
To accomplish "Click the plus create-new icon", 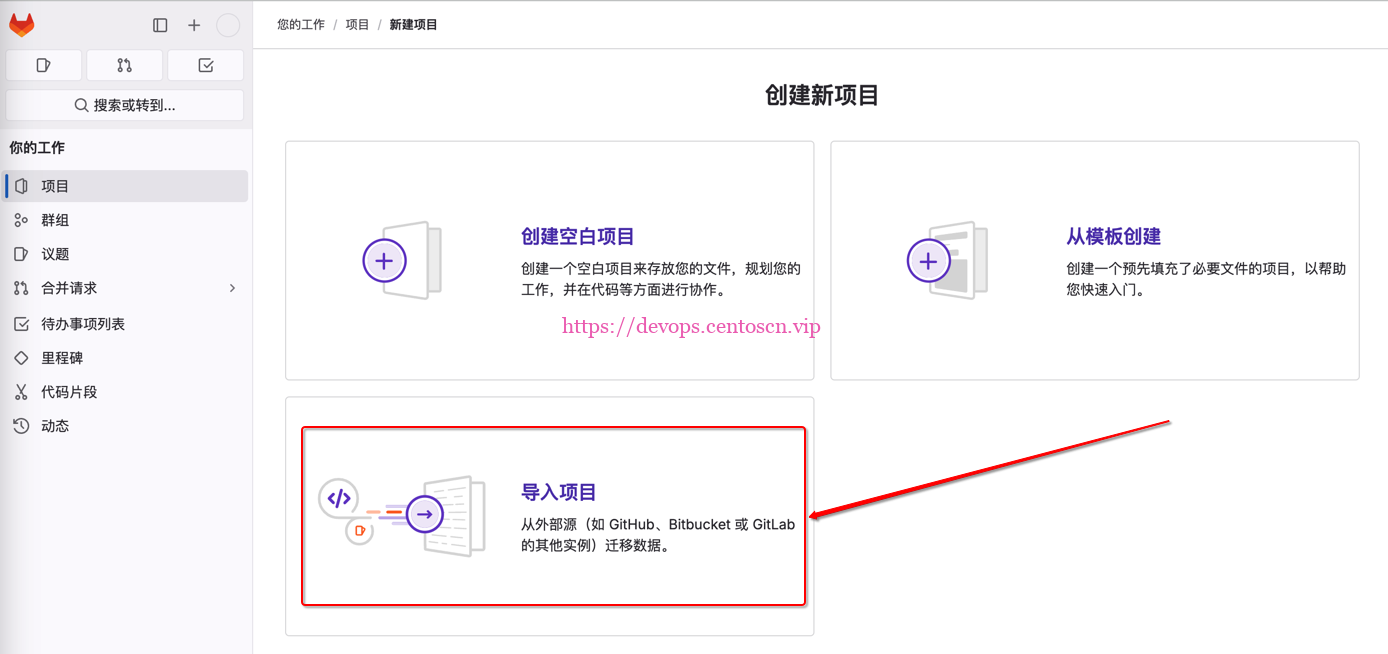I will 194,25.
